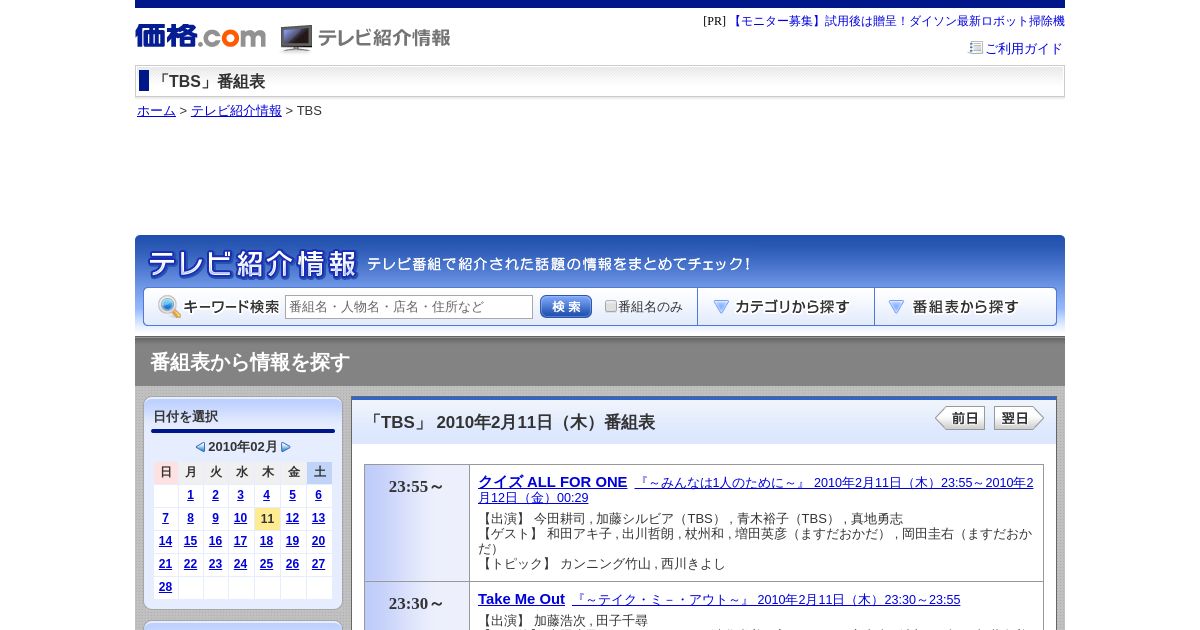Select February 9 in the calendar
1200x630 pixels.
pyautogui.click(x=215, y=518)
